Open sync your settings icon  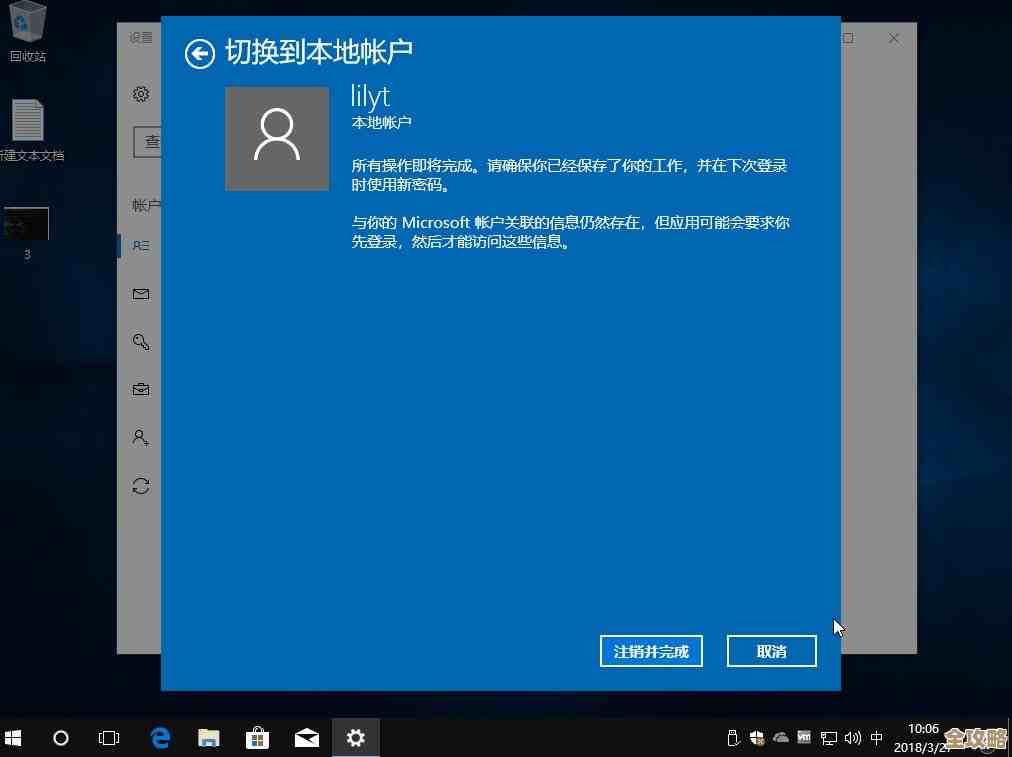pos(141,485)
